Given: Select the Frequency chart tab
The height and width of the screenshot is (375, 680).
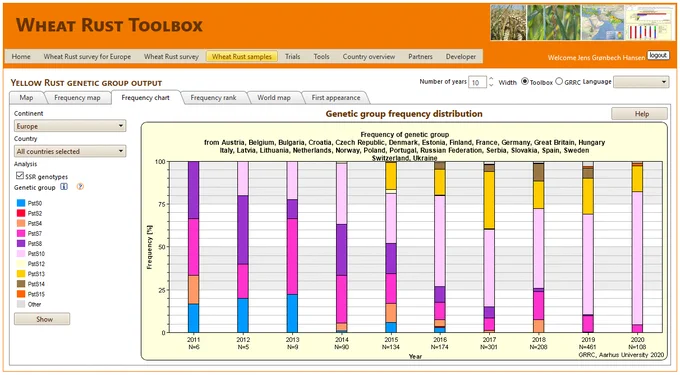Looking at the screenshot, I should (145, 98).
